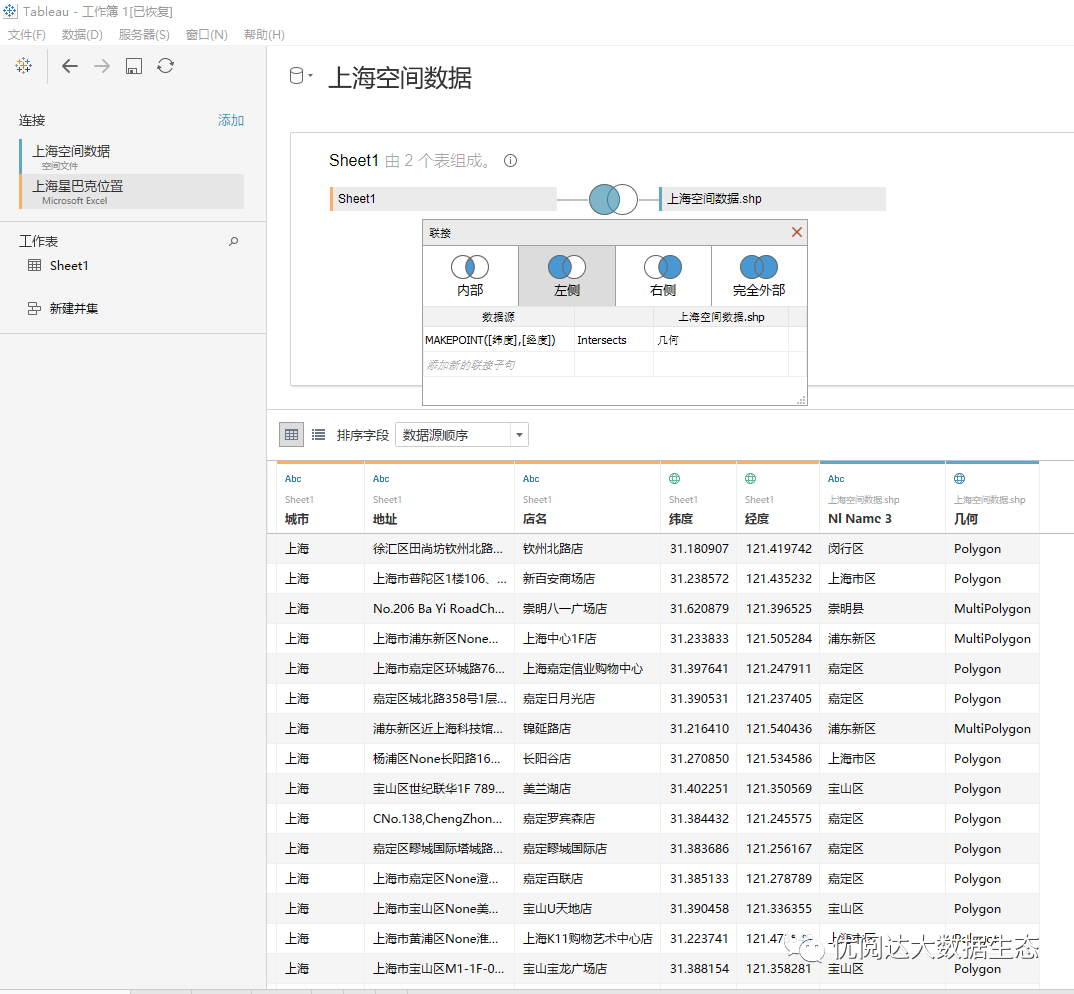
Task: Open the Data menu (数据)
Action: (82, 34)
